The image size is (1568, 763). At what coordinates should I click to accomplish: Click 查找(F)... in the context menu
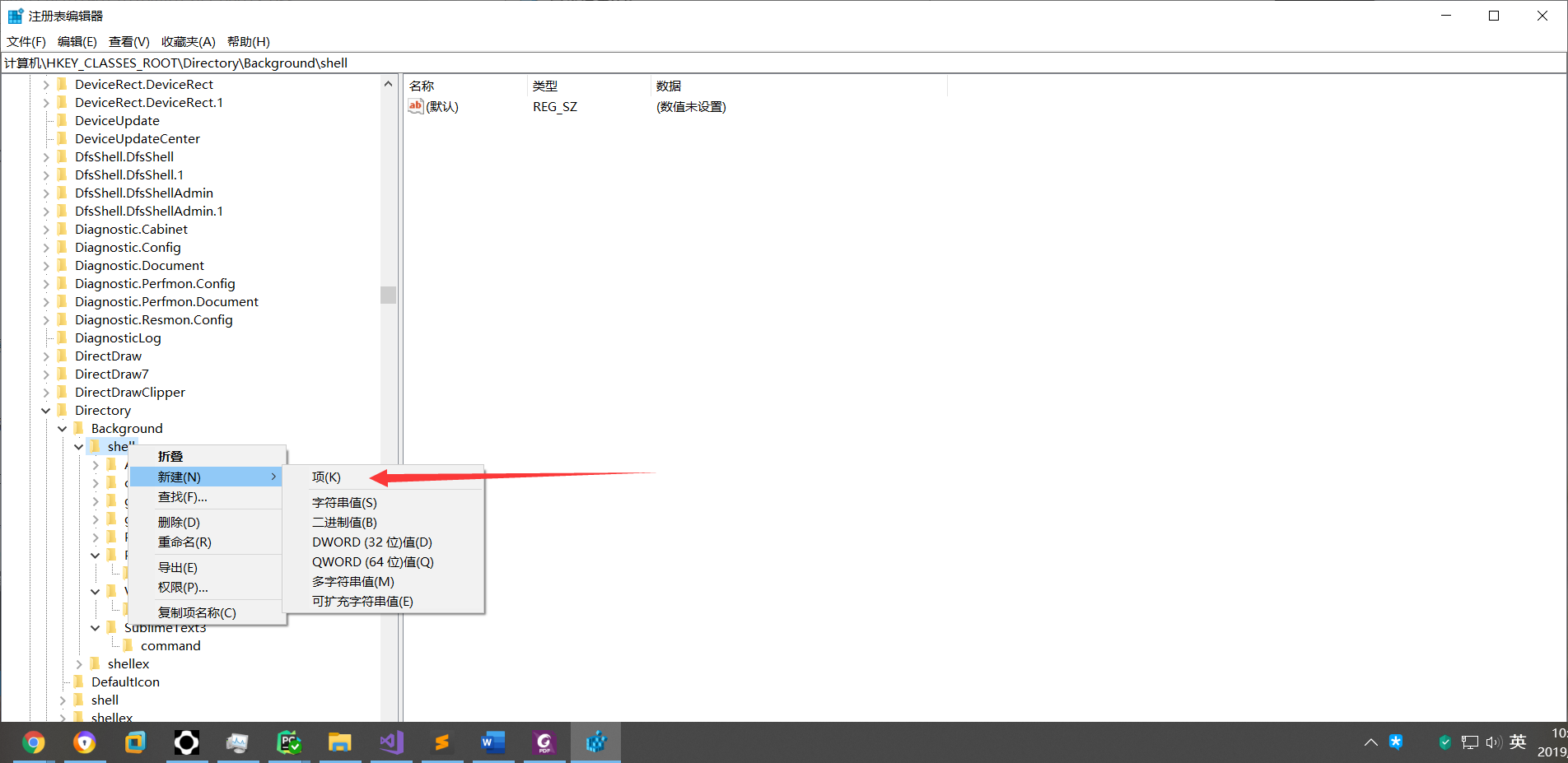tap(208, 496)
